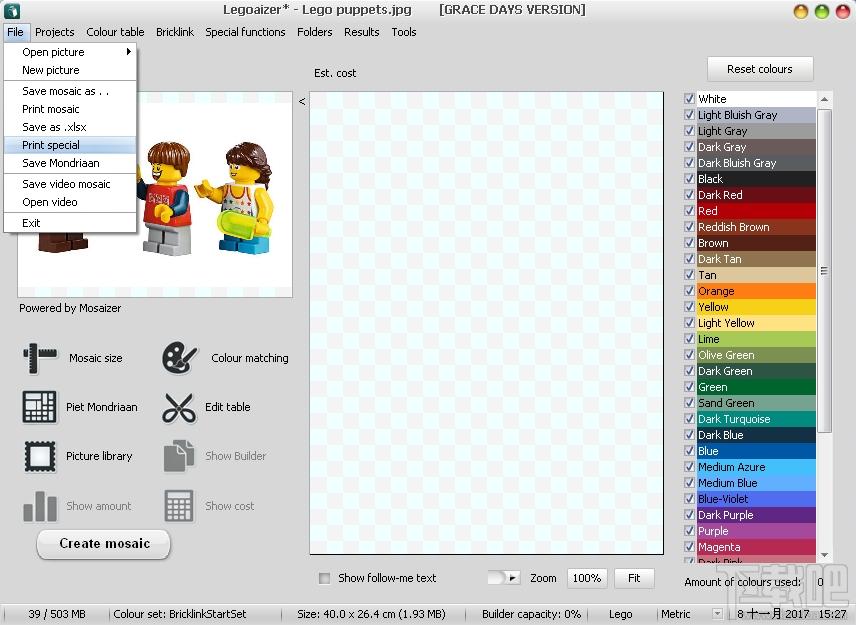Click the 'Powered by Mosaizer' label
The image size is (856, 625).
tap(70, 308)
